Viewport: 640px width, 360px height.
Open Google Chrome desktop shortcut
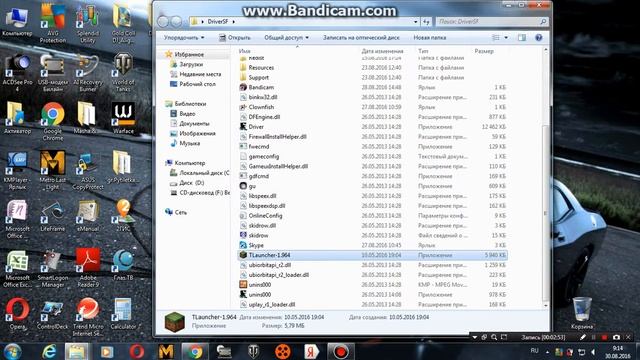(53, 121)
